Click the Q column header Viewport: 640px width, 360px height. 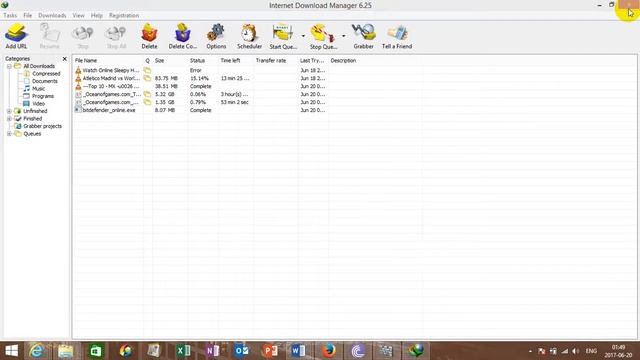tap(148, 60)
